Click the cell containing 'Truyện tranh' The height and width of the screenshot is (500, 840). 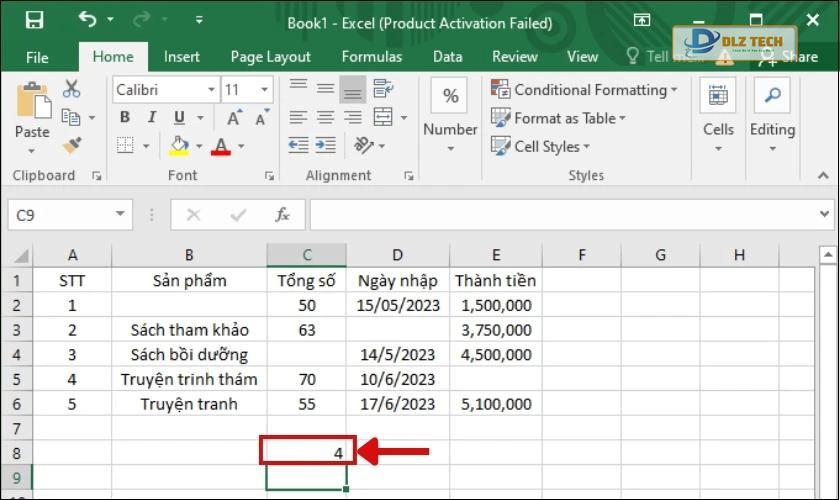(189, 404)
